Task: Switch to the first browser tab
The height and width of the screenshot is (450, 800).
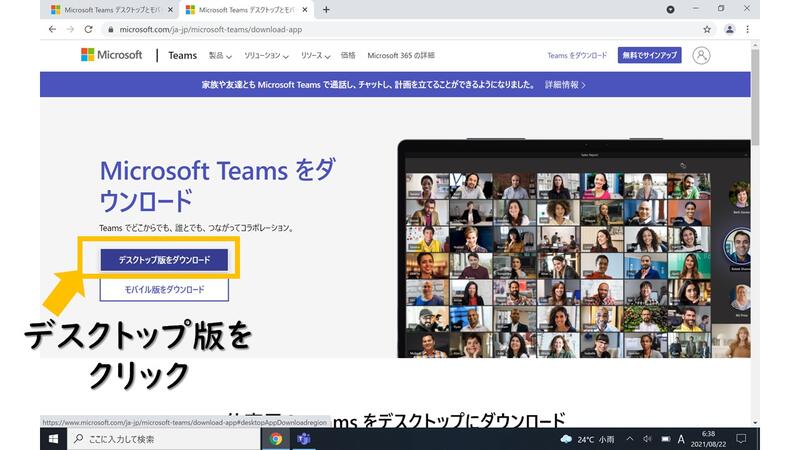Action: (110, 9)
